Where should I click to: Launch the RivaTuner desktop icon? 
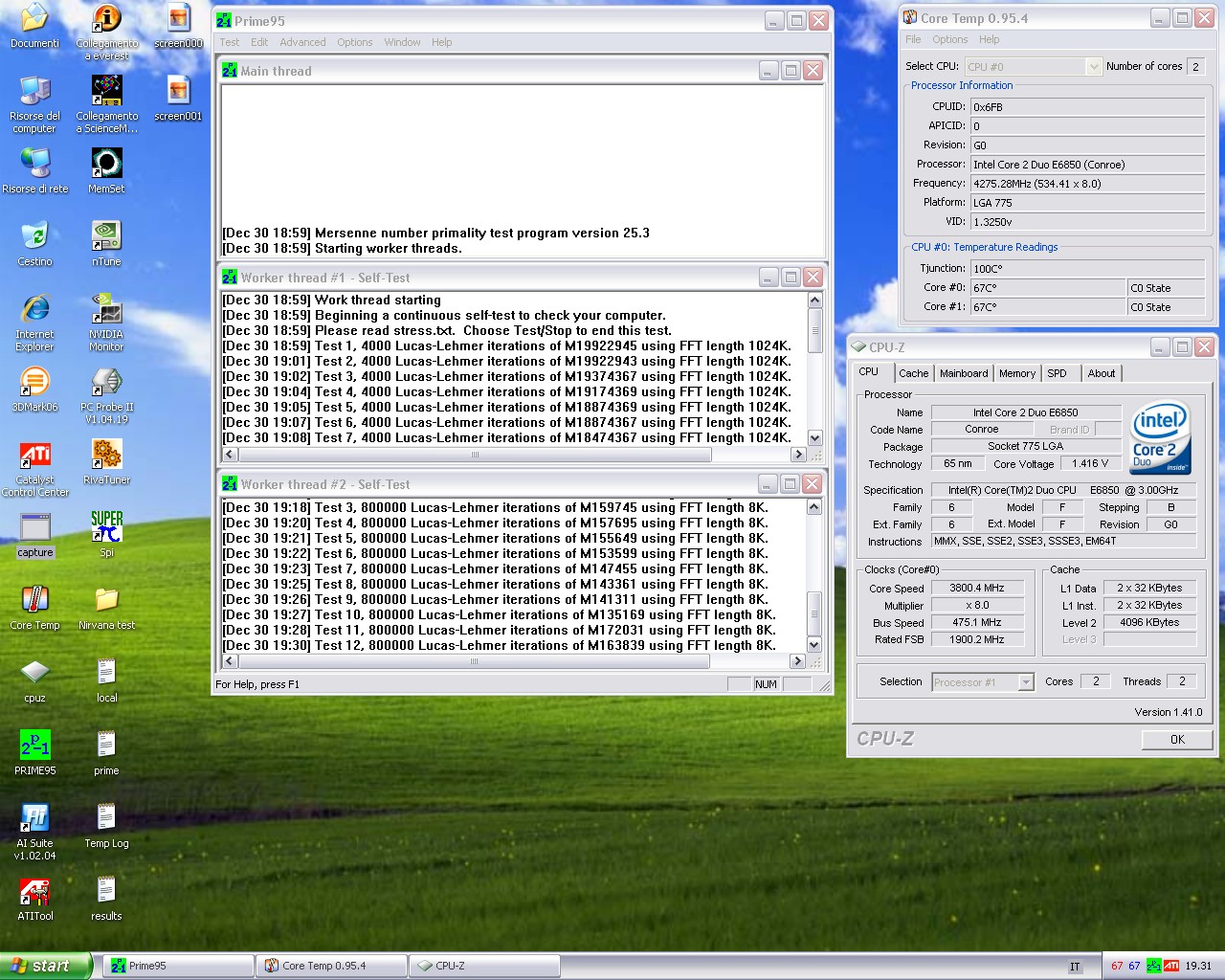pos(106,463)
